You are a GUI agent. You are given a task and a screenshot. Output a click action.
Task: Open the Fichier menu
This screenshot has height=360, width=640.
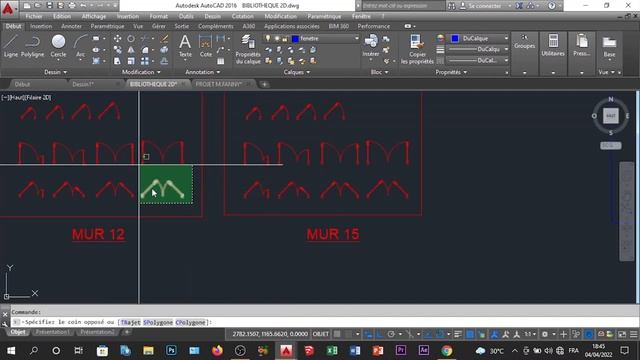pyautogui.click(x=34, y=16)
